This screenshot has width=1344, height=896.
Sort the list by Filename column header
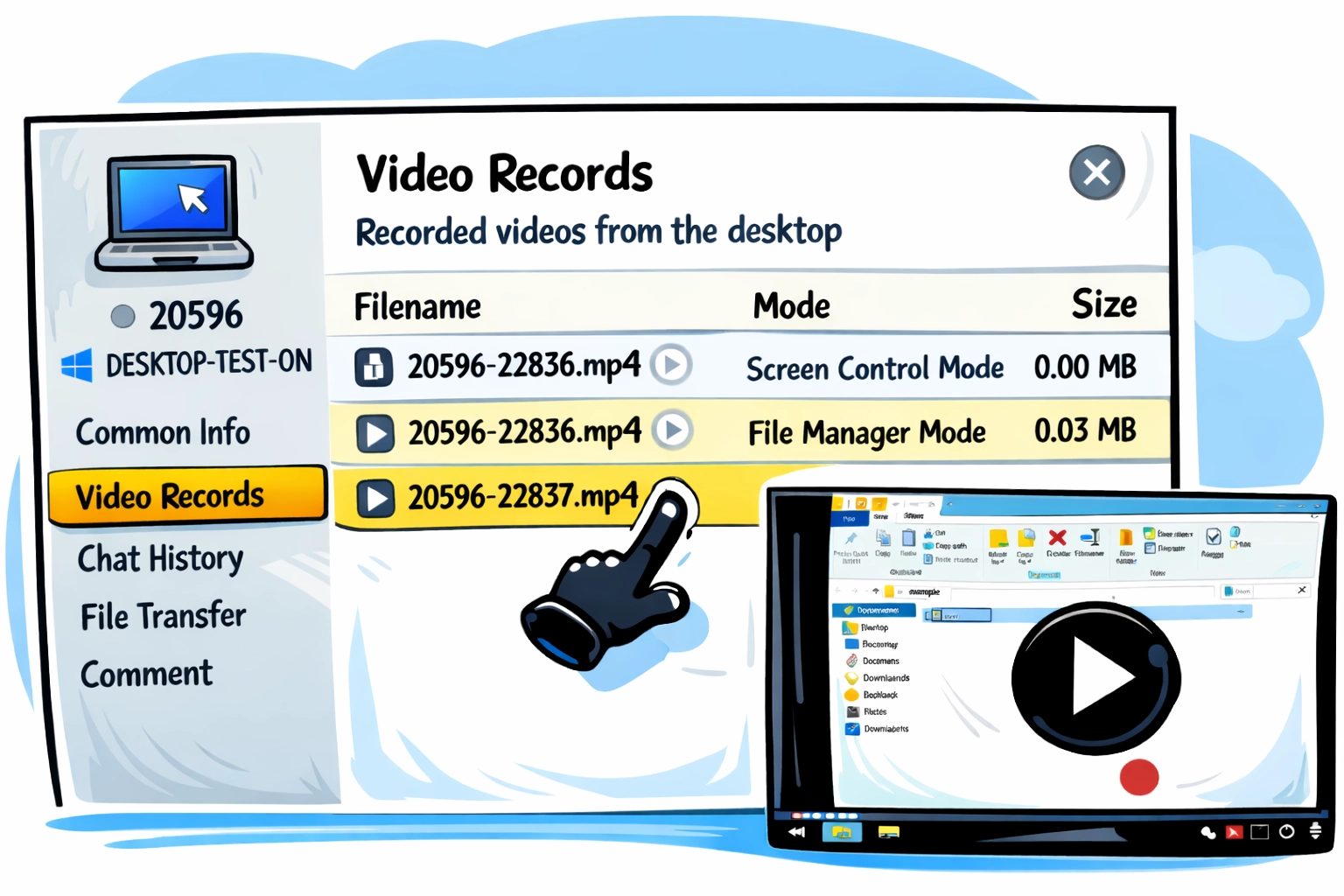417,307
